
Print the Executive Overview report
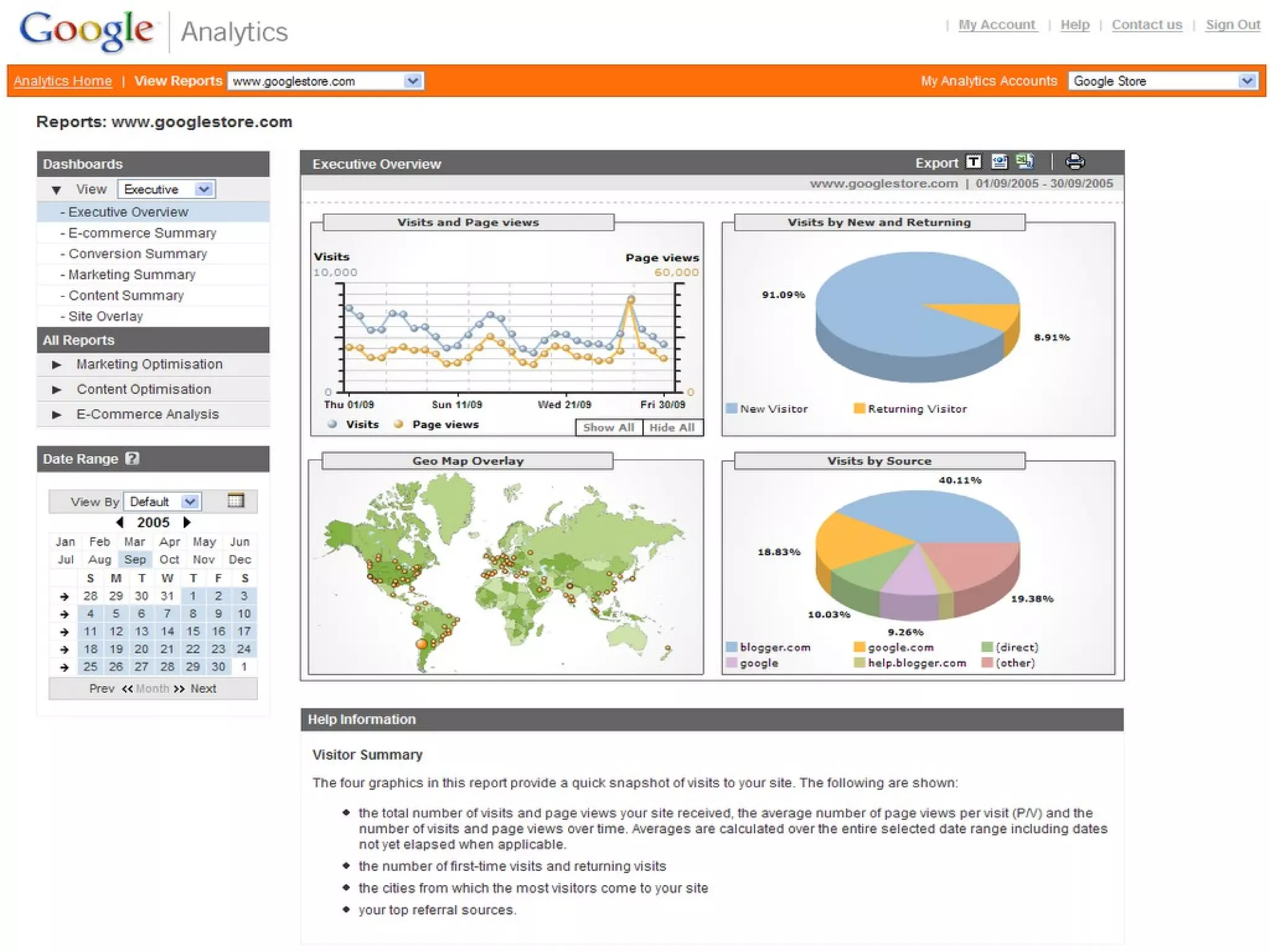click(x=1075, y=162)
